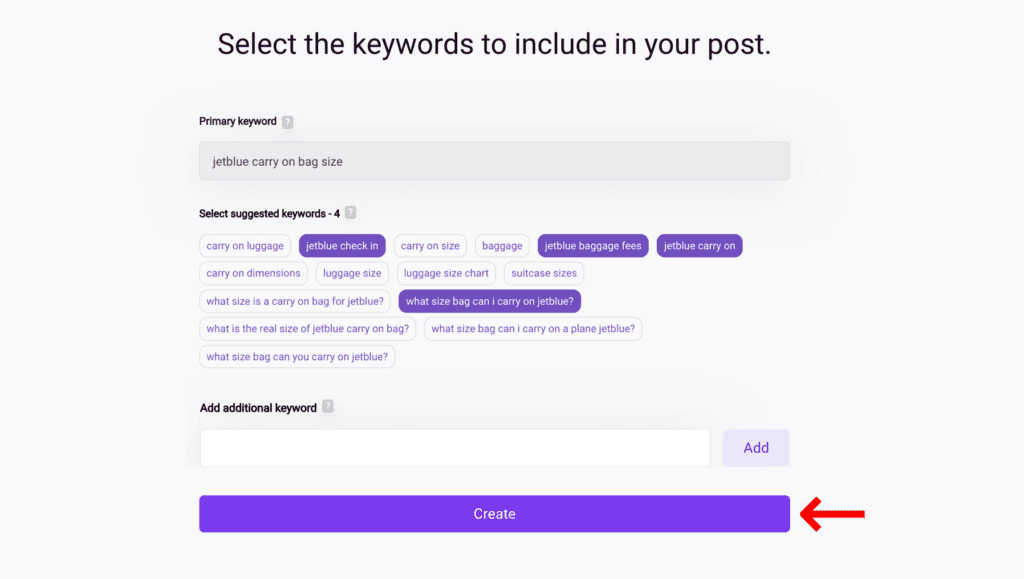Viewport: 1024px width, 579px height.
Task: Deselect 'what size bag can i carry on jetblue?'
Action: [x=490, y=301]
